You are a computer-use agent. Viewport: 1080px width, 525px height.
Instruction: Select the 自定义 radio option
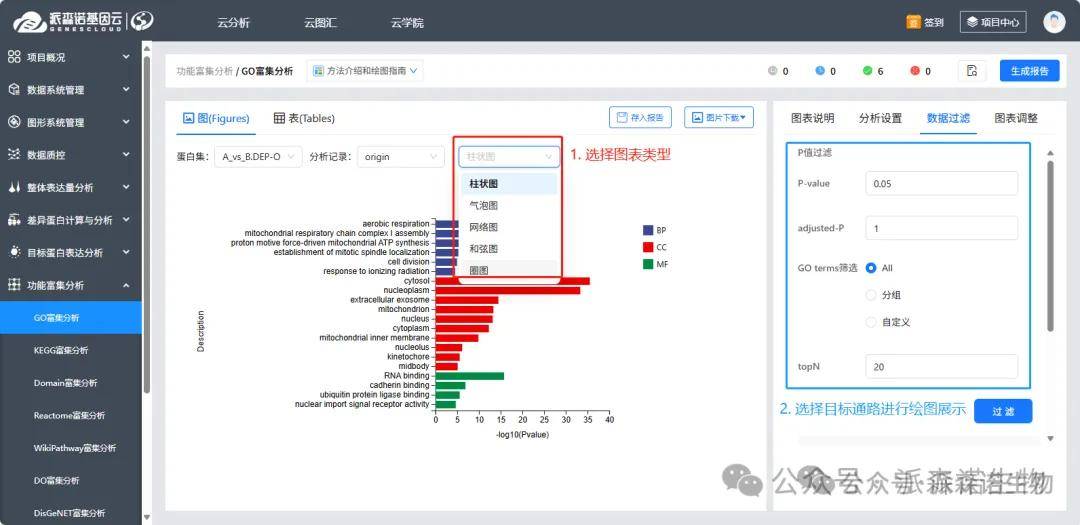coord(871,322)
